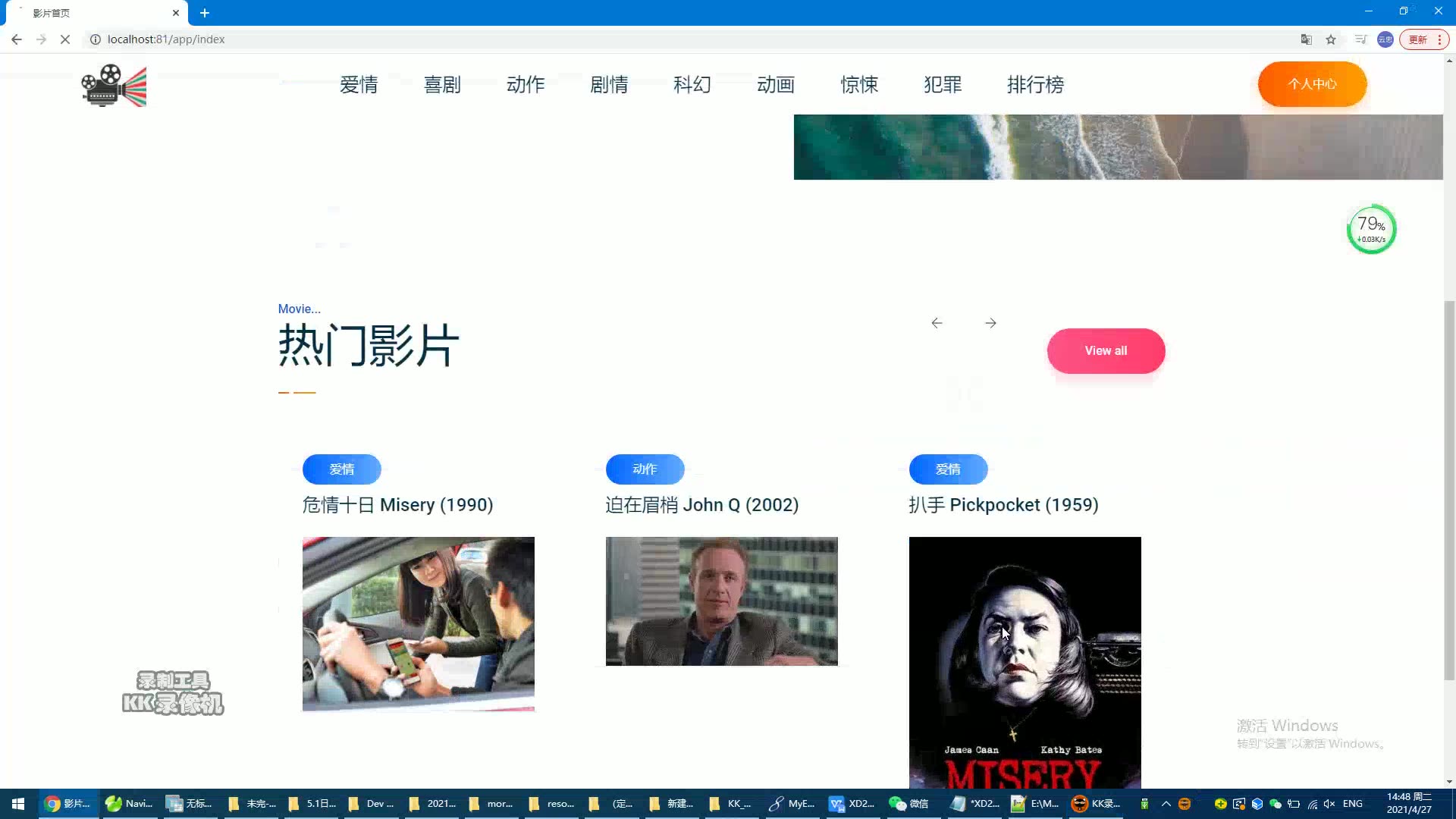Select the 爱情 genre tab
Screen dimensions: 1456x819
tap(359, 84)
